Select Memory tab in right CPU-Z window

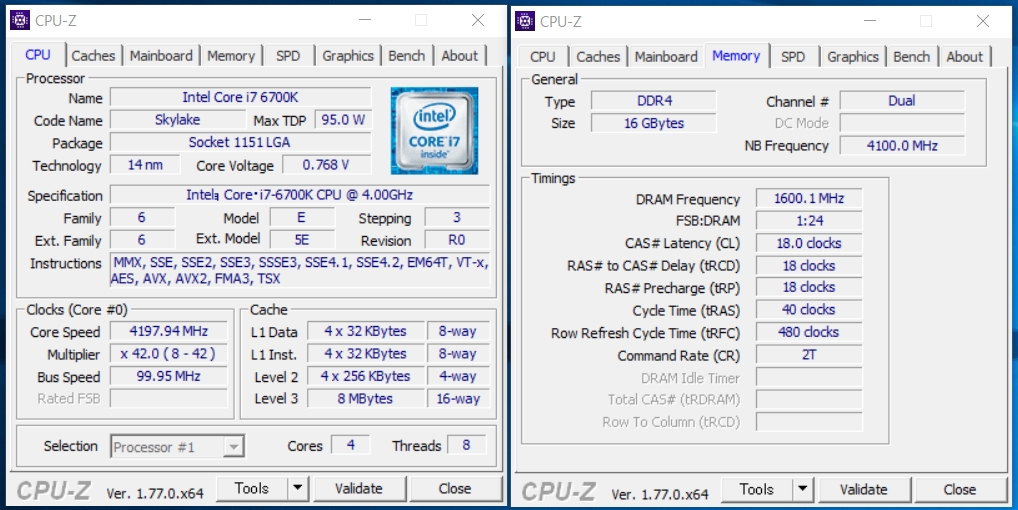(736, 56)
